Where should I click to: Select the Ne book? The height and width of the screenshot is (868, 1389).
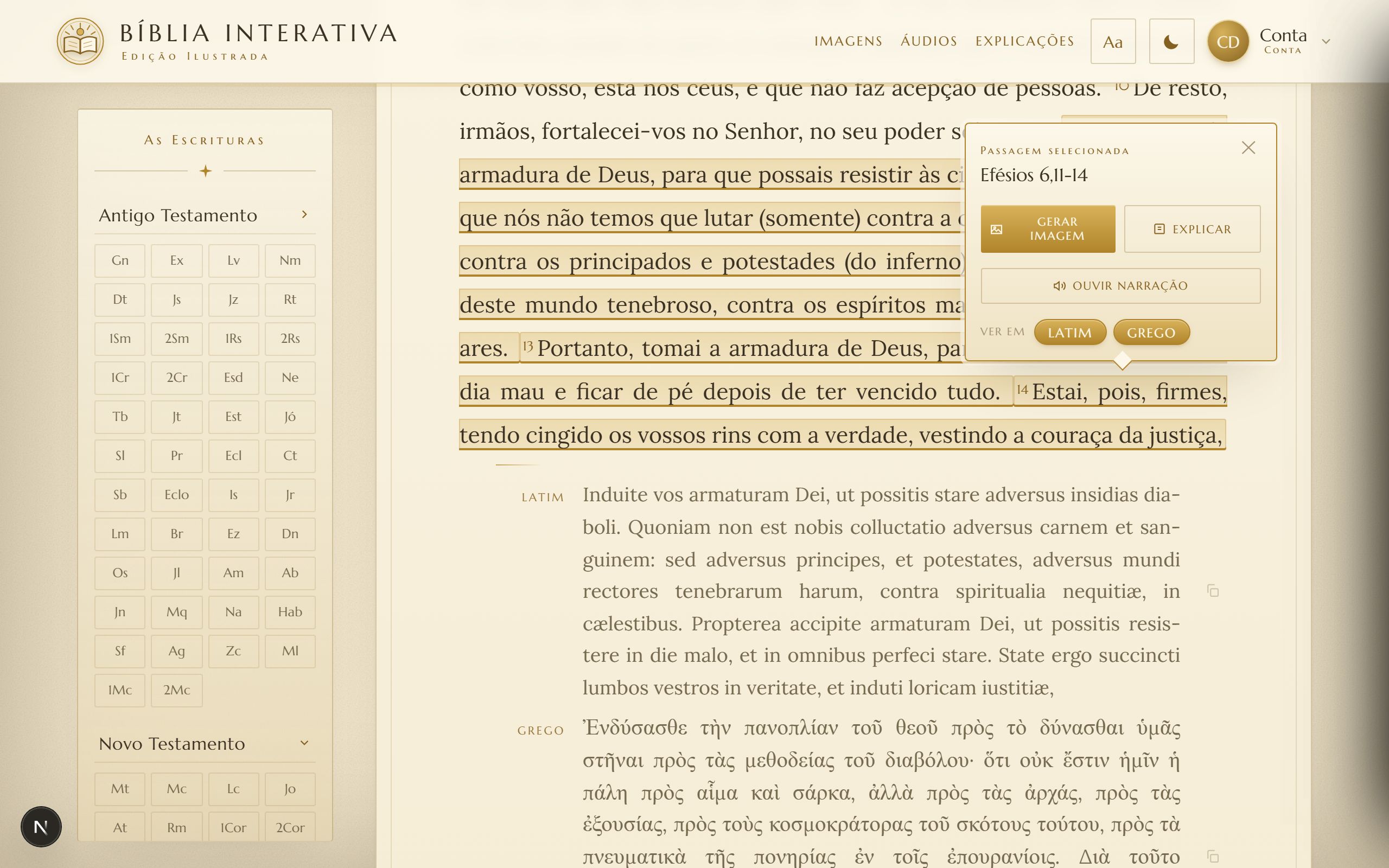290,378
